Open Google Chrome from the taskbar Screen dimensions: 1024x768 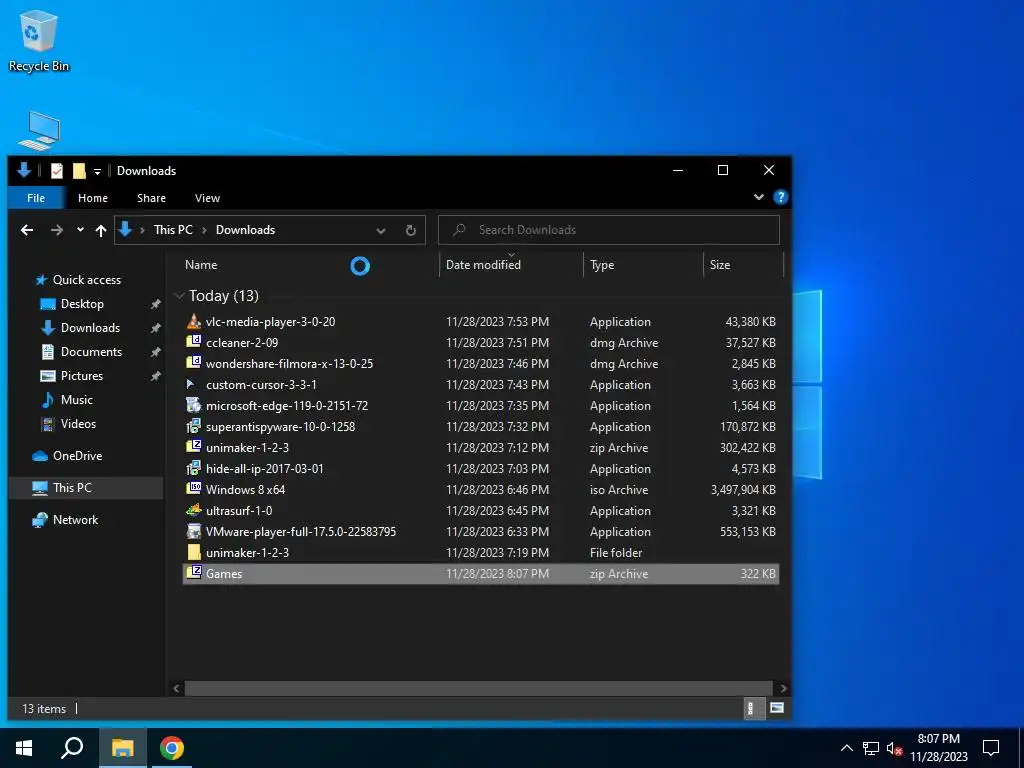click(172, 748)
